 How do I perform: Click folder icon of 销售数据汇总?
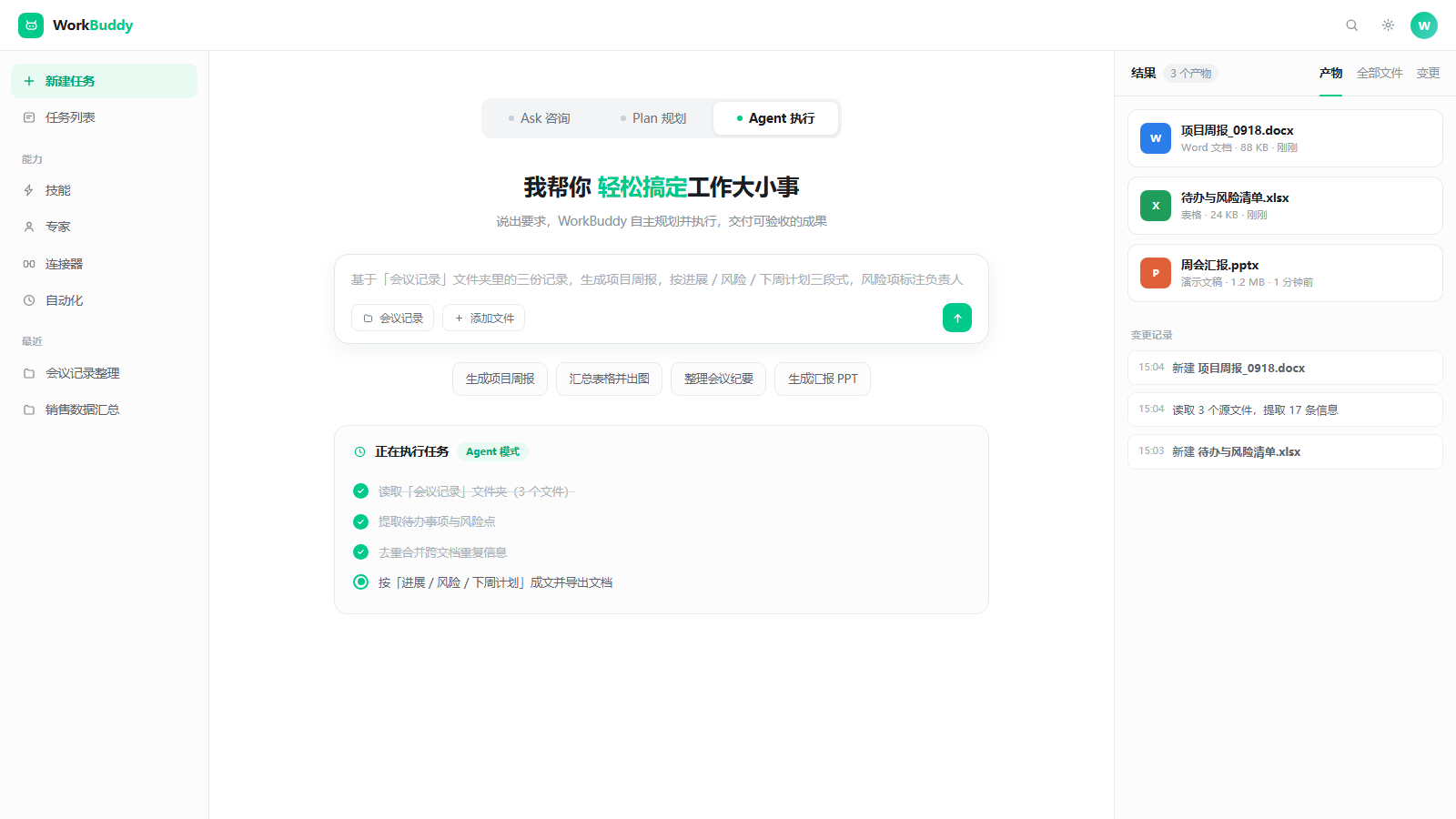[29, 409]
